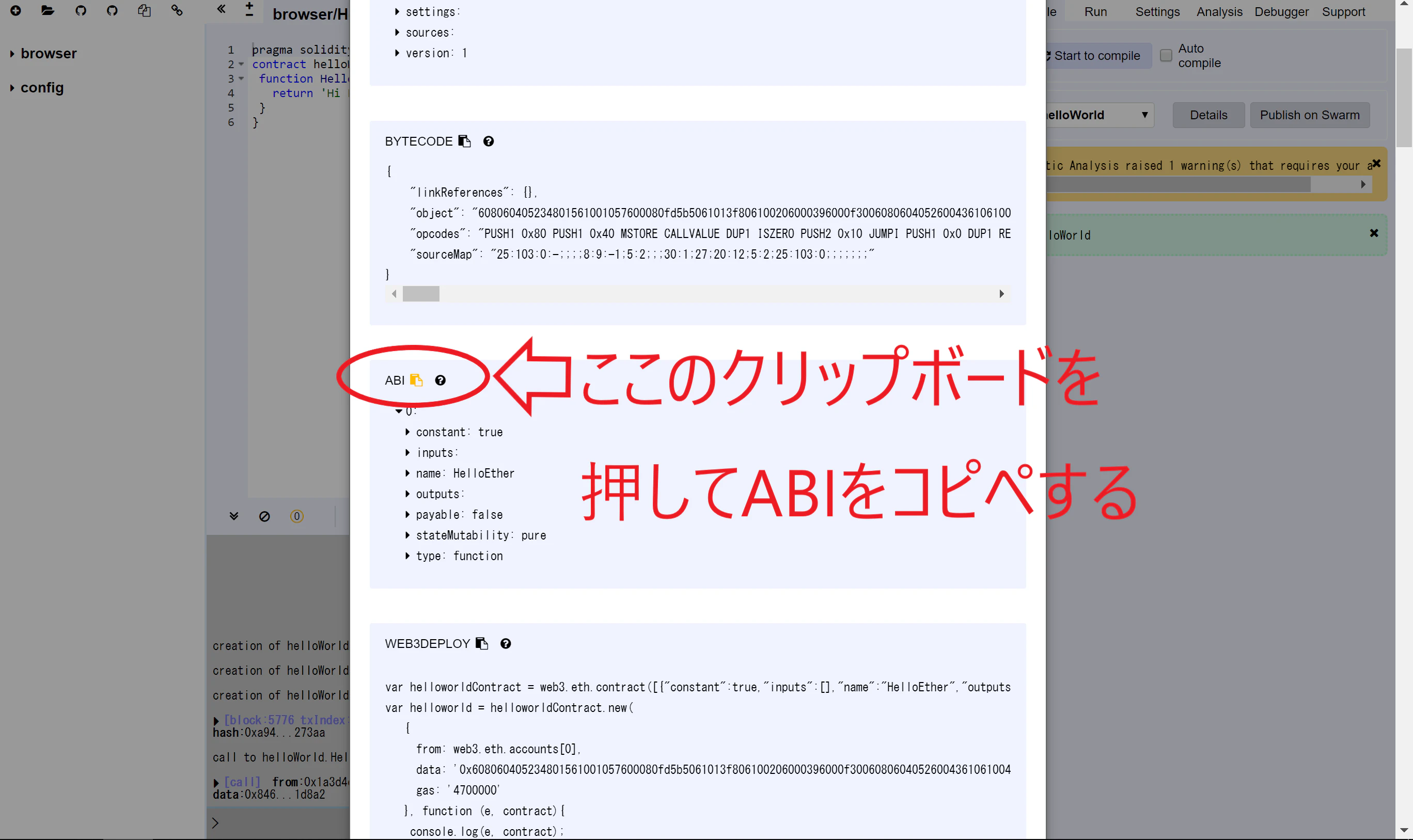1413x840 pixels.
Task: Copy WEB3DEPLOY to clipboard
Action: pos(482,644)
